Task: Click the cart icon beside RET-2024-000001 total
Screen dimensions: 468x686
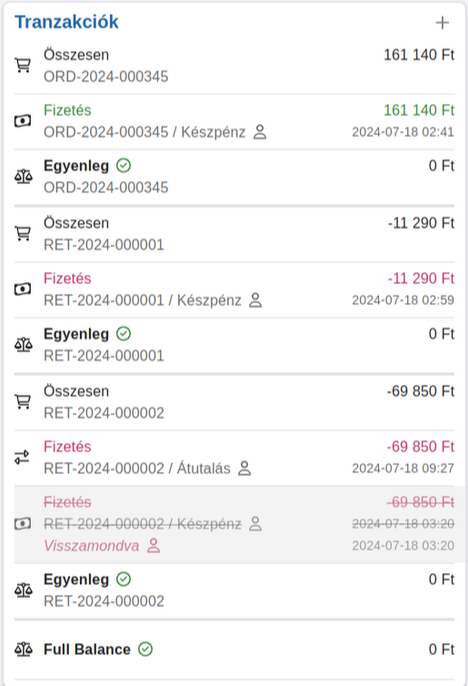Action: [x=23, y=233]
